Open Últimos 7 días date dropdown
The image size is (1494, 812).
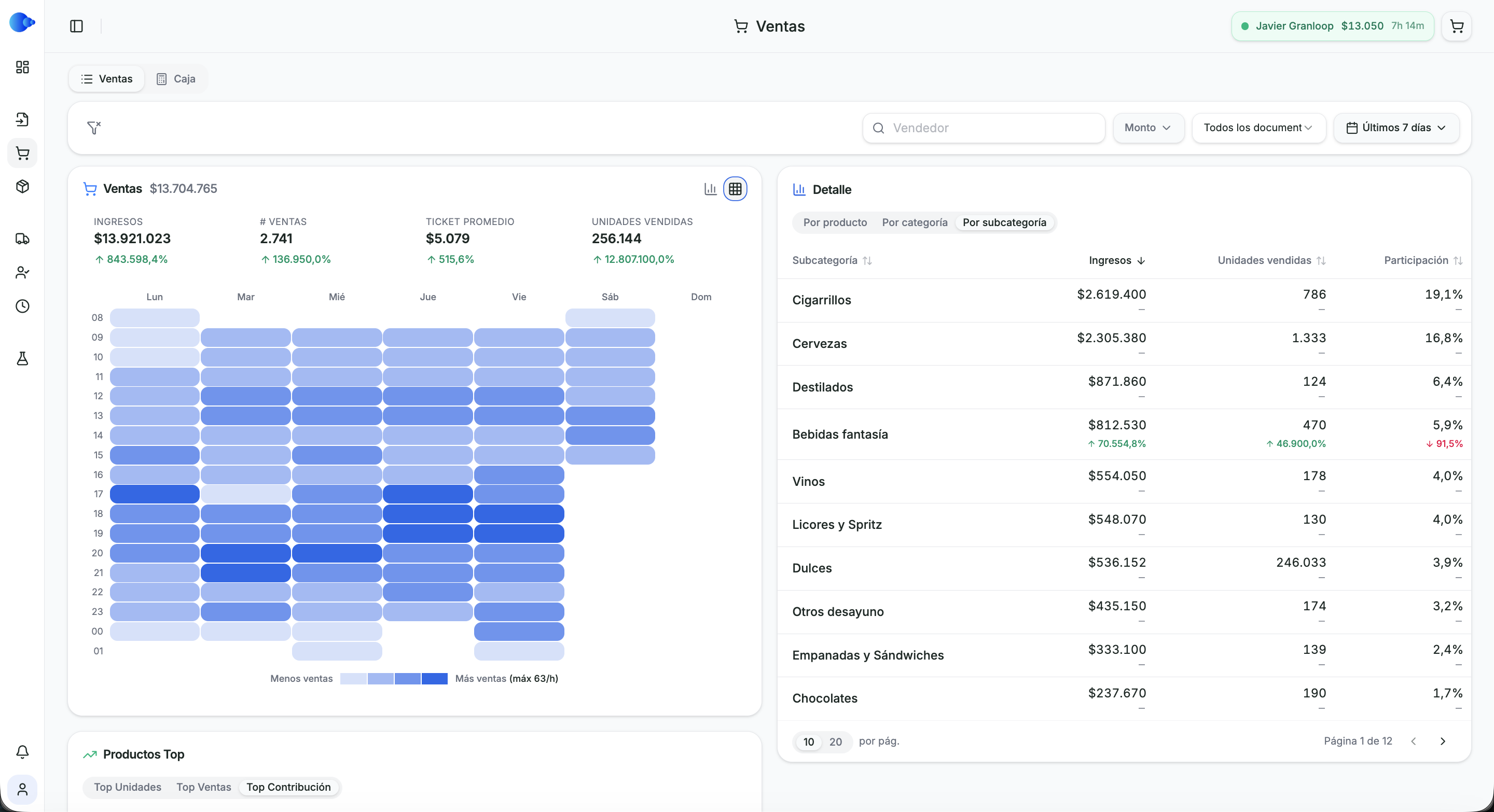pos(1396,128)
